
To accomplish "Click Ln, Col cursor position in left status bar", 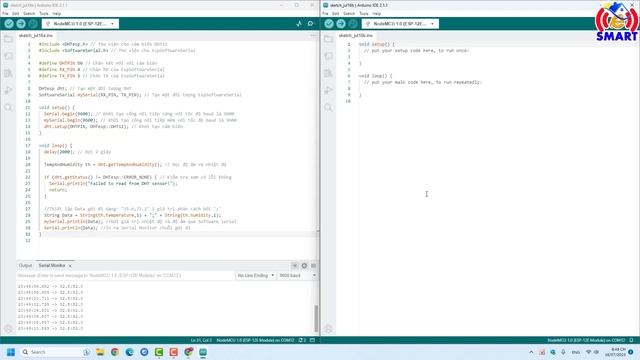I will tap(201, 340).
